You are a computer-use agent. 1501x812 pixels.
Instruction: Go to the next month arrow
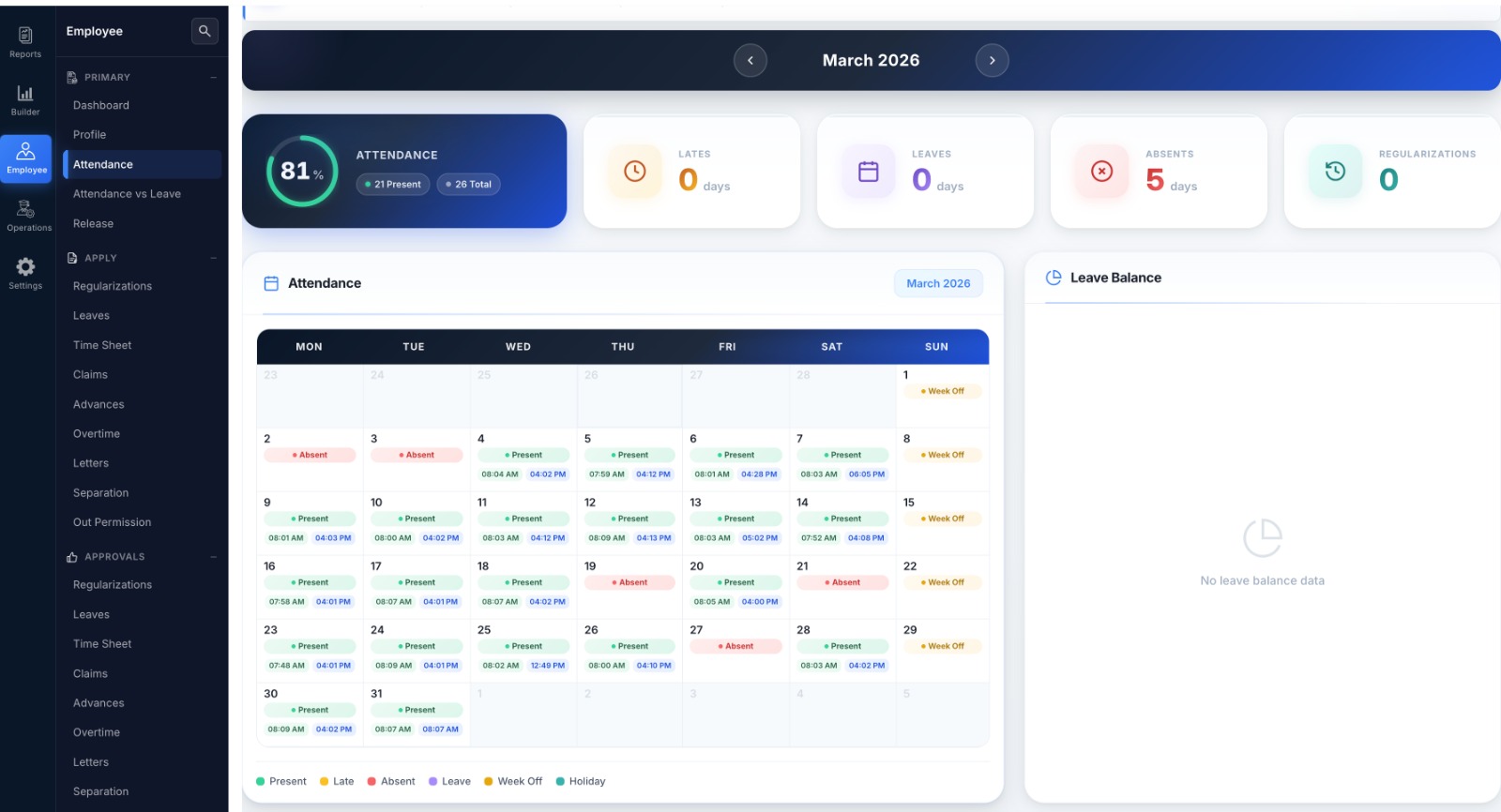click(x=993, y=60)
